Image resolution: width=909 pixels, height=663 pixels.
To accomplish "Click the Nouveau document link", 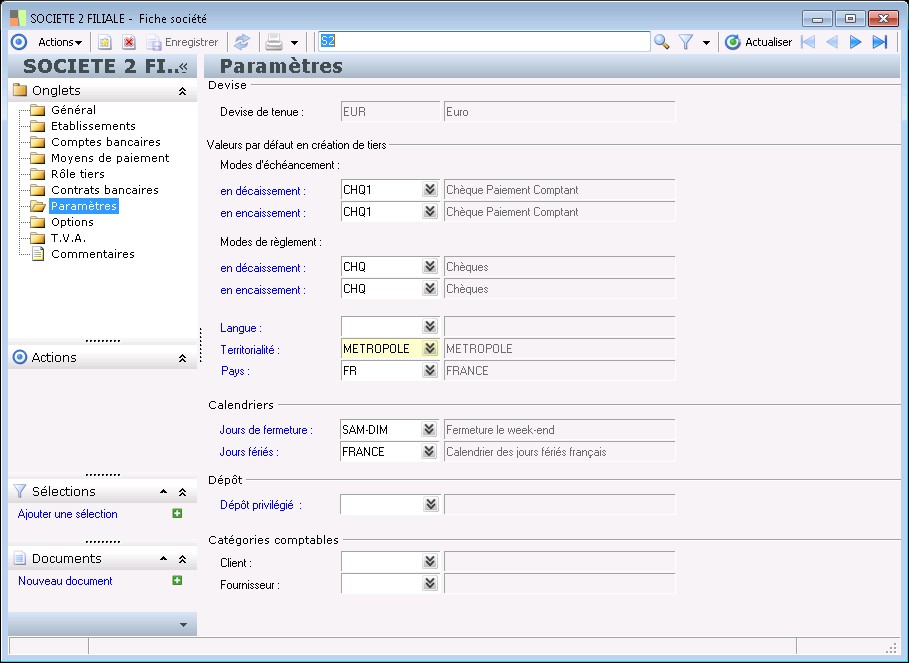I will pyautogui.click(x=65, y=581).
